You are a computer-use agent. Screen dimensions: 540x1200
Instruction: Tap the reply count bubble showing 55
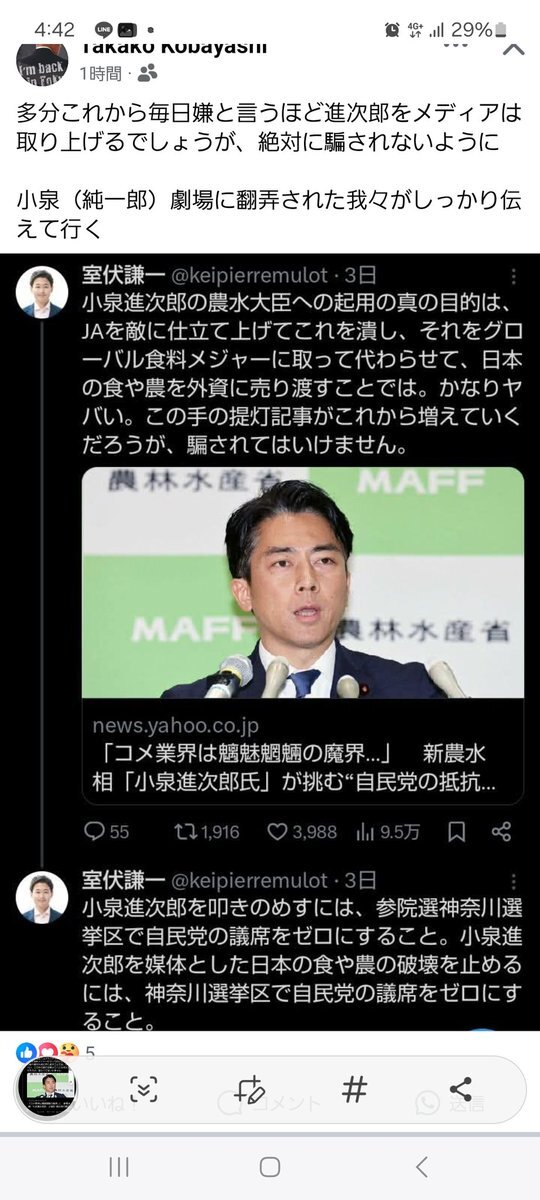[x=106, y=831]
